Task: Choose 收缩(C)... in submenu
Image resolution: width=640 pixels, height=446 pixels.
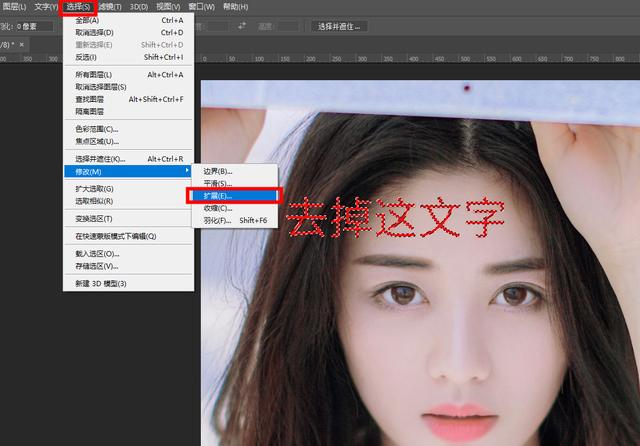Action: pyautogui.click(x=235, y=208)
